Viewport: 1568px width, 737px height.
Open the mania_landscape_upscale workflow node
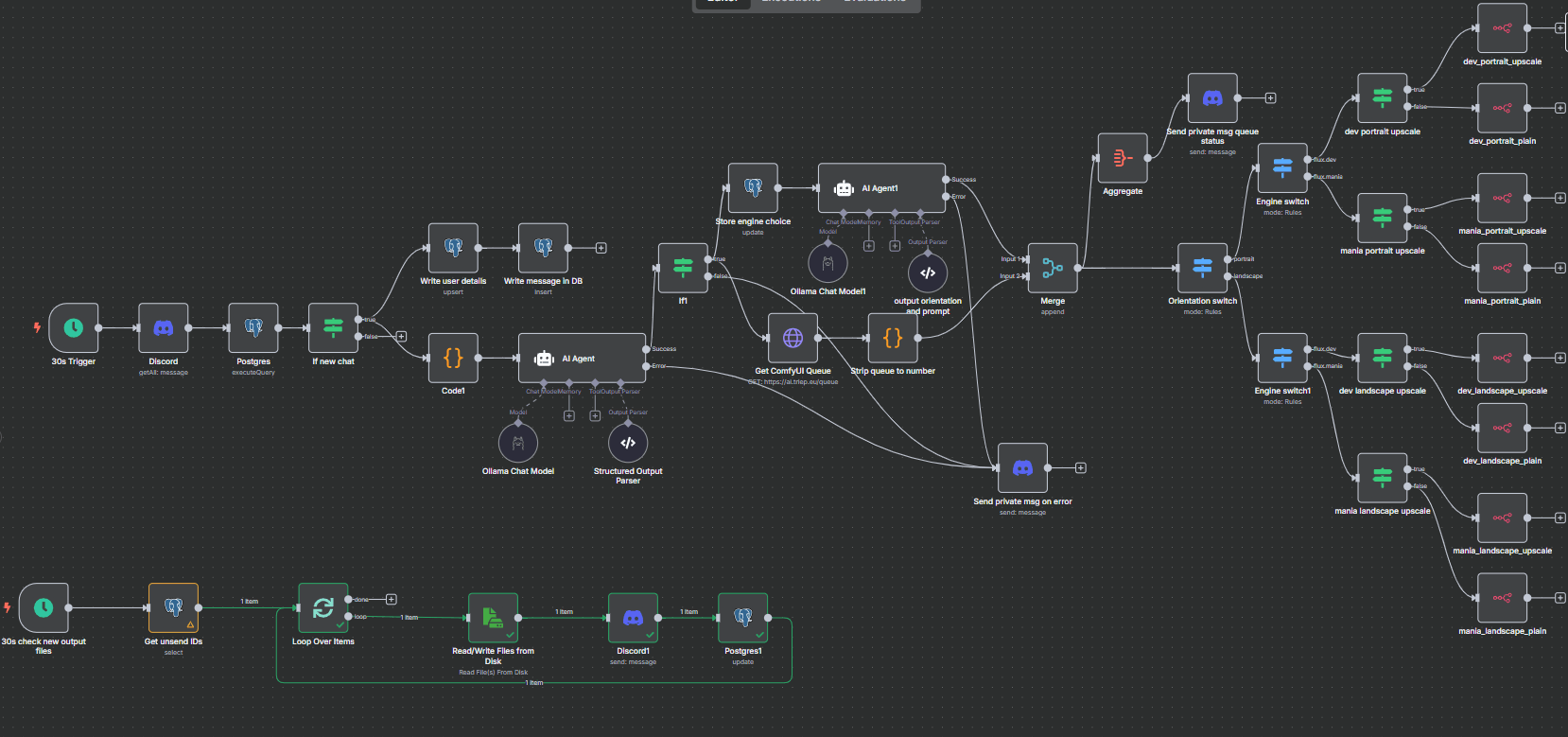click(1502, 518)
